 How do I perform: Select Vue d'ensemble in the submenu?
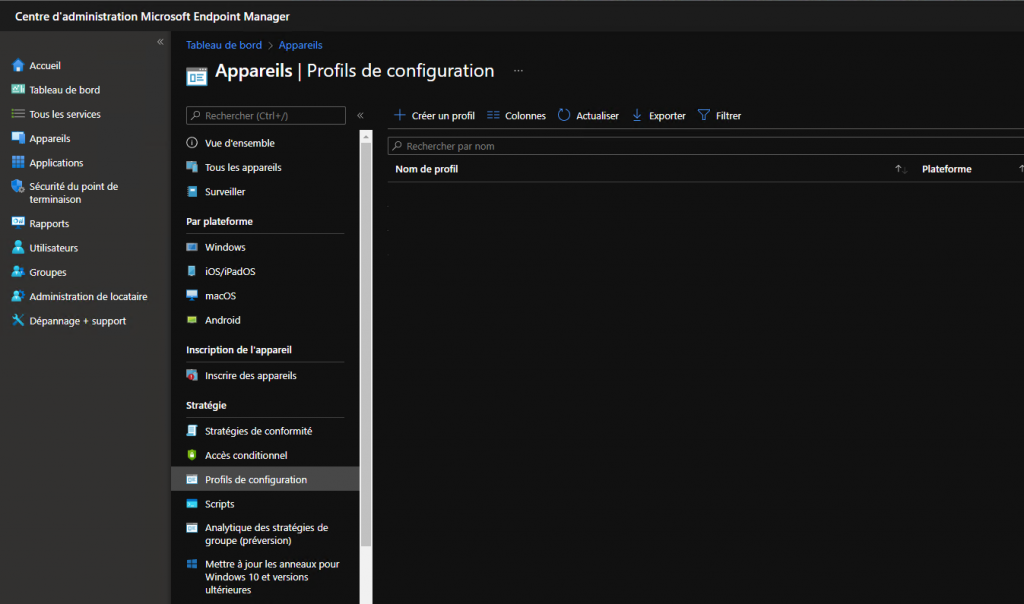coord(240,143)
